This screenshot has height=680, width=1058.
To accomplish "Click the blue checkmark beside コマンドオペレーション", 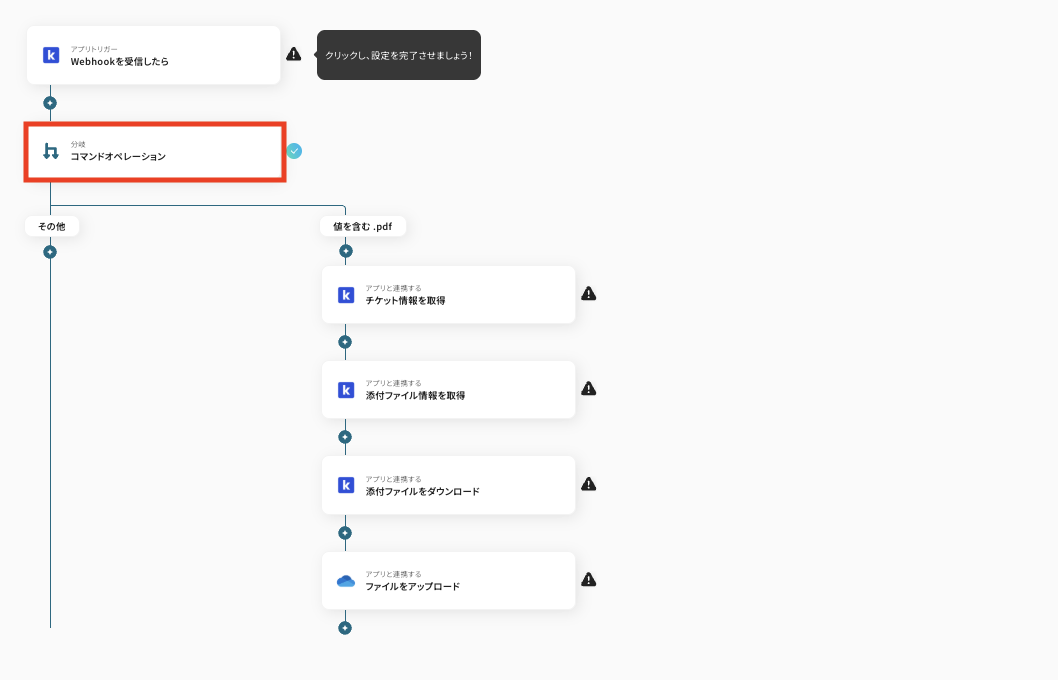I will (294, 151).
